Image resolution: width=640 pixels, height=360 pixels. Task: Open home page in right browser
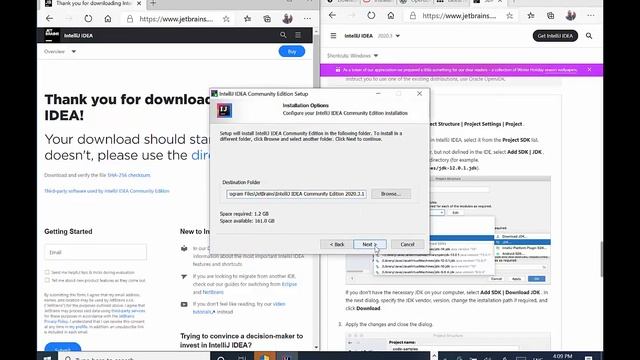click(391, 16)
